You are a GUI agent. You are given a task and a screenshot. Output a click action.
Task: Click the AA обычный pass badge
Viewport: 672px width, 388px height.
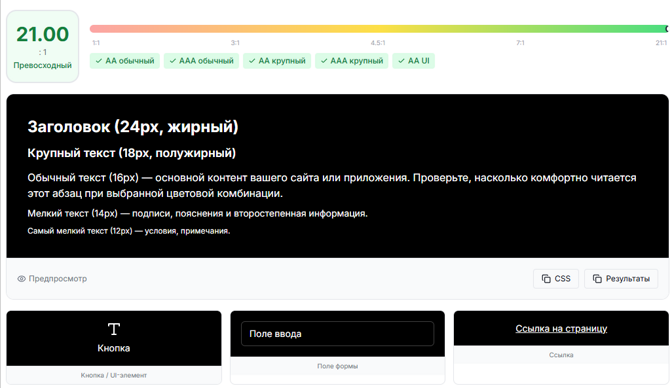coord(125,61)
